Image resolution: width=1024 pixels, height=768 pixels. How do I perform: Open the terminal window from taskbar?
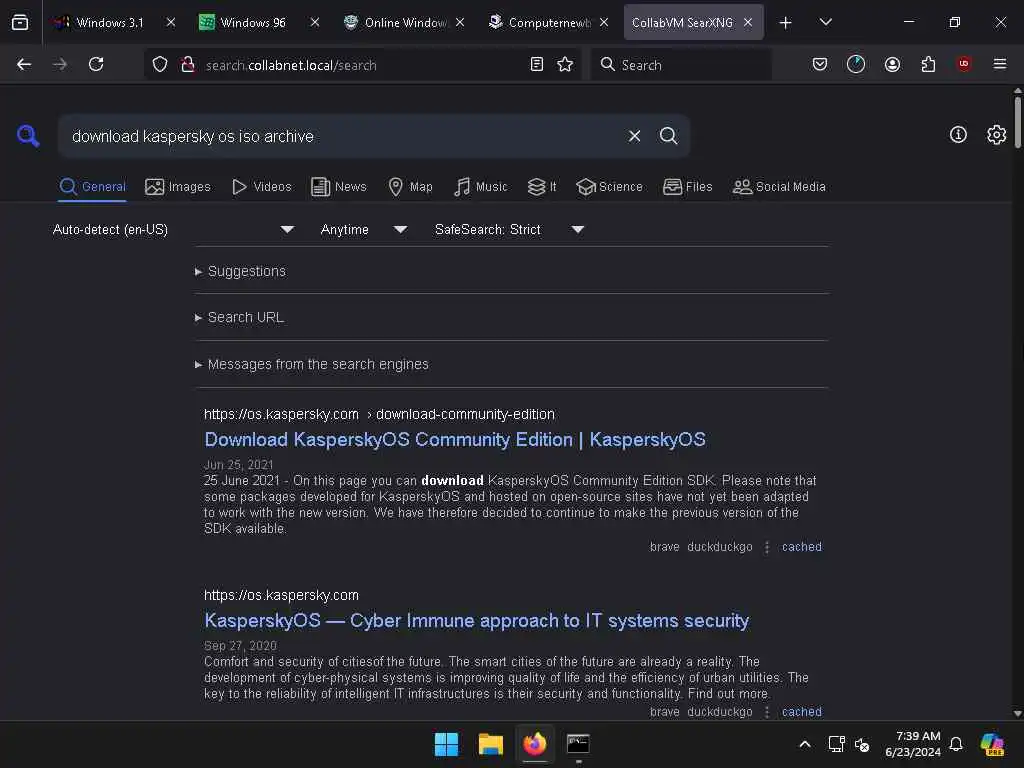click(x=578, y=744)
